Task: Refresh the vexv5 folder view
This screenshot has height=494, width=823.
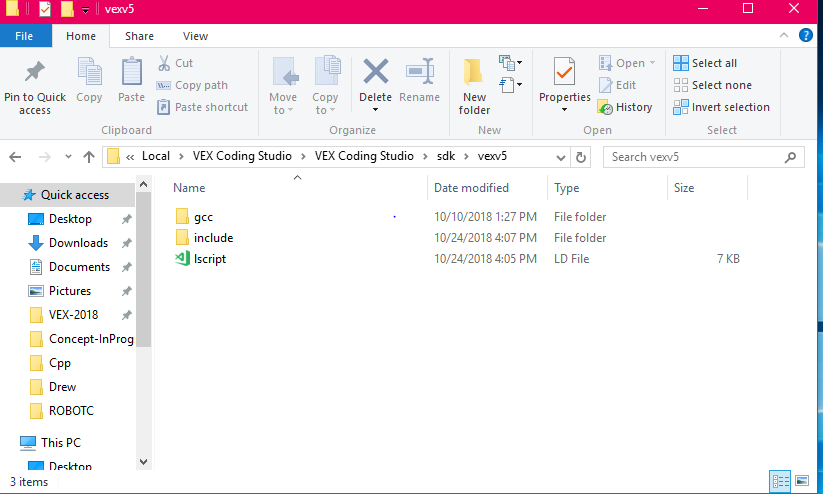Action: pos(581,157)
